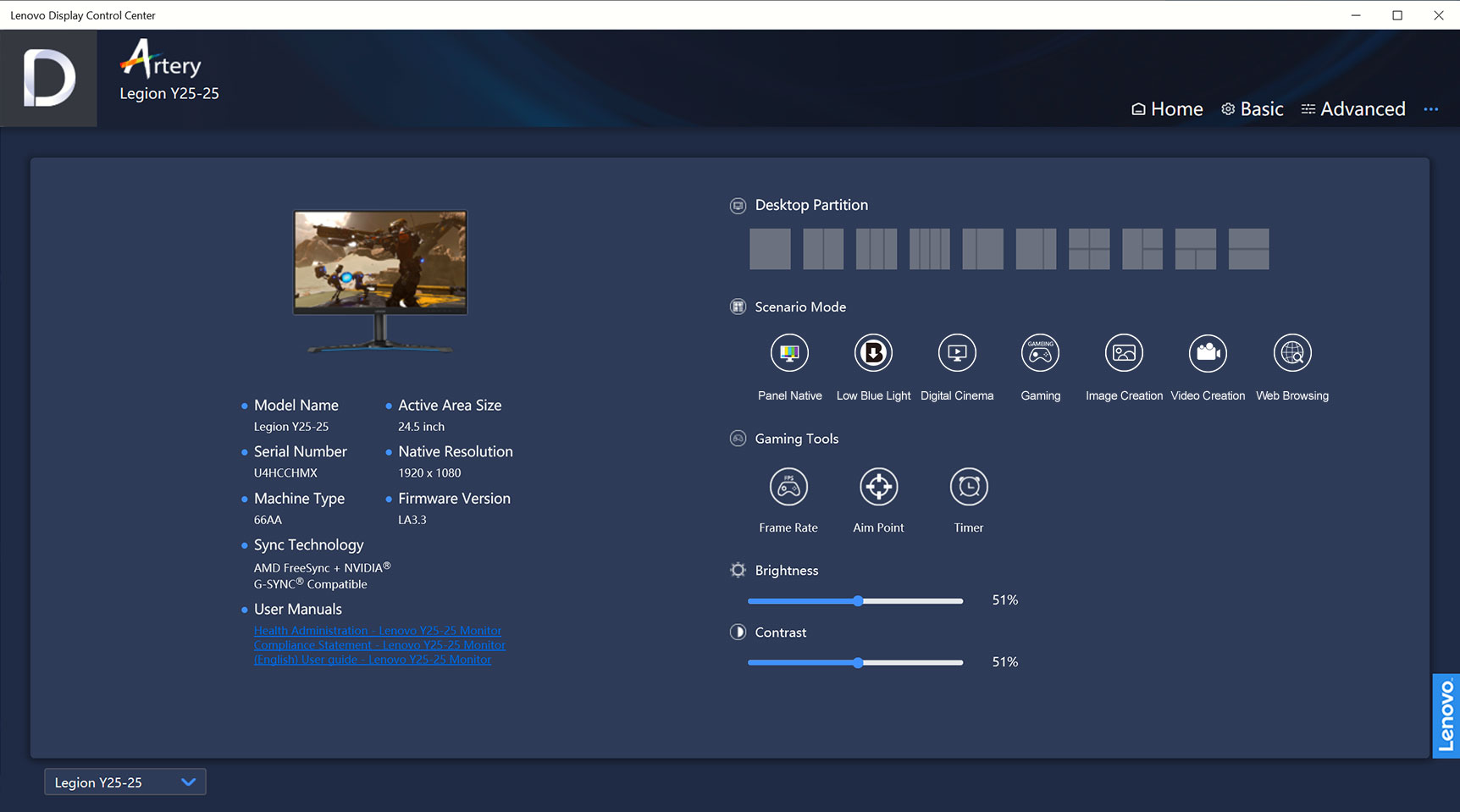The width and height of the screenshot is (1460, 812).
Task: Enable Web Browsing scenario mode
Action: (x=1291, y=352)
